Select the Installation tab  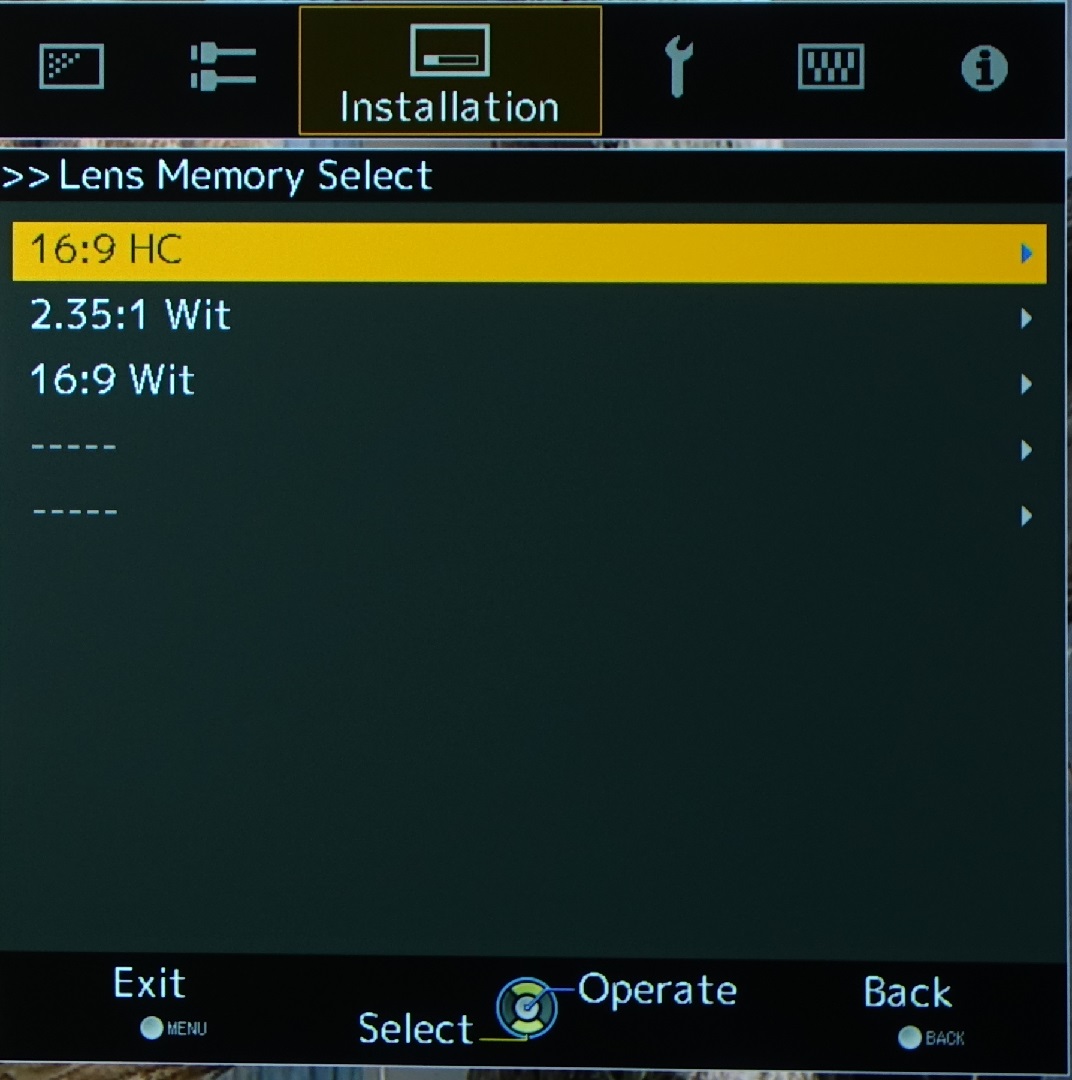pyautogui.click(x=450, y=71)
